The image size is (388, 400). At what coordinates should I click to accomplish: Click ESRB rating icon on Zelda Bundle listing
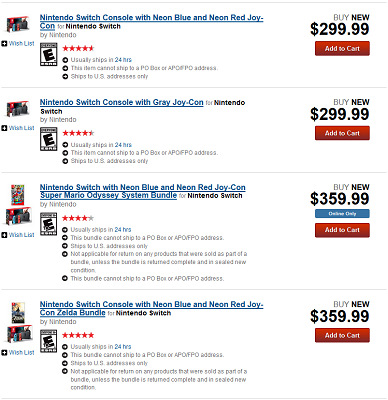point(49,341)
